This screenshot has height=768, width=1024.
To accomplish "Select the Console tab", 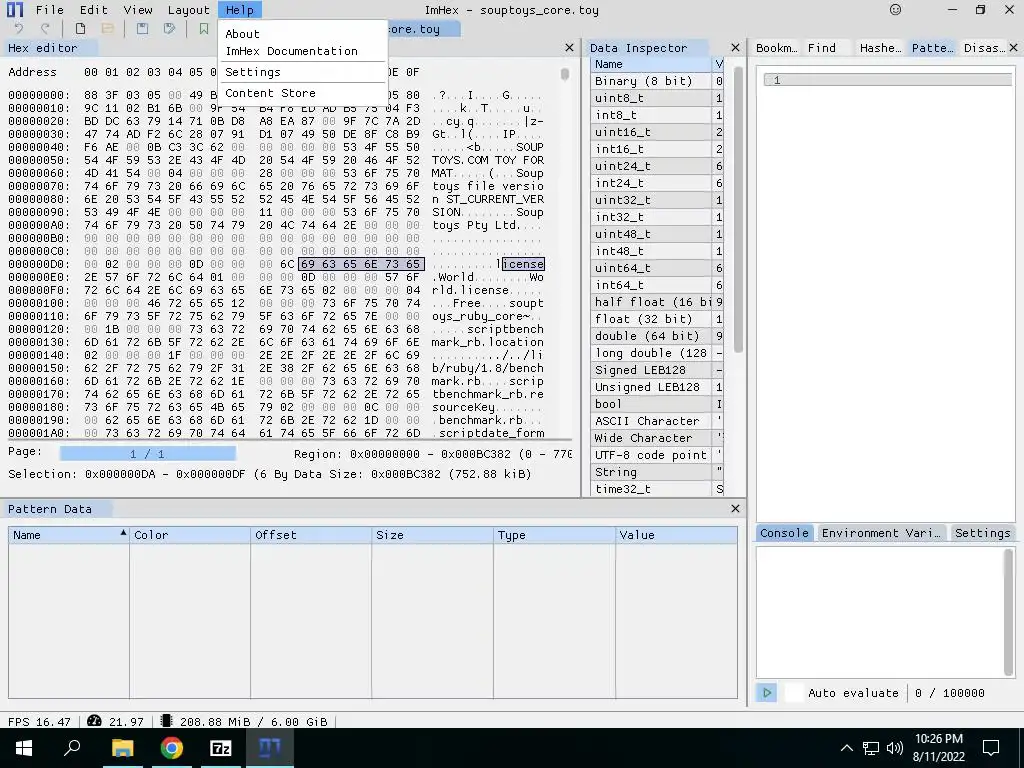I will point(784,533).
